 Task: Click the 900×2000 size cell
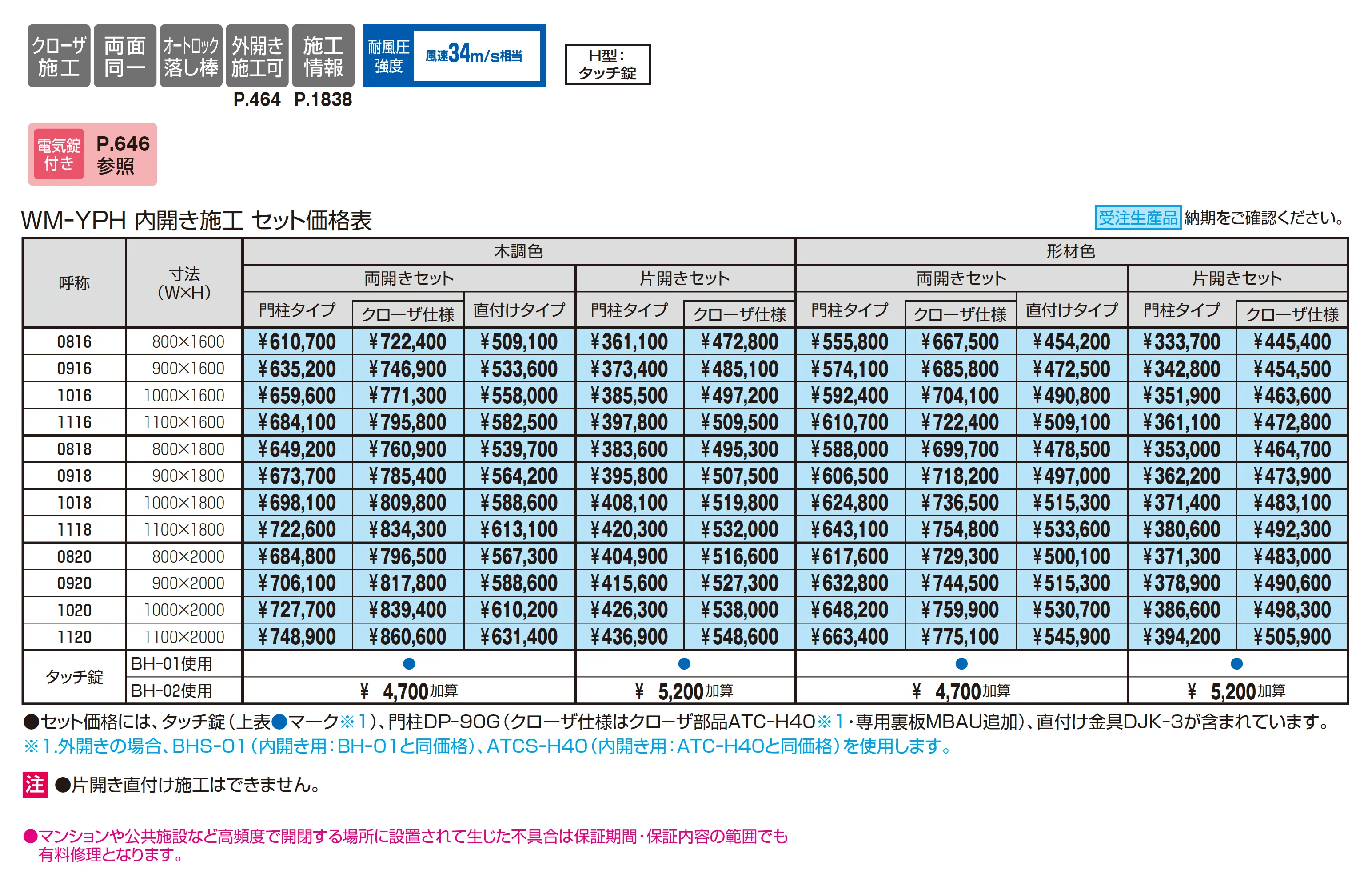184,583
